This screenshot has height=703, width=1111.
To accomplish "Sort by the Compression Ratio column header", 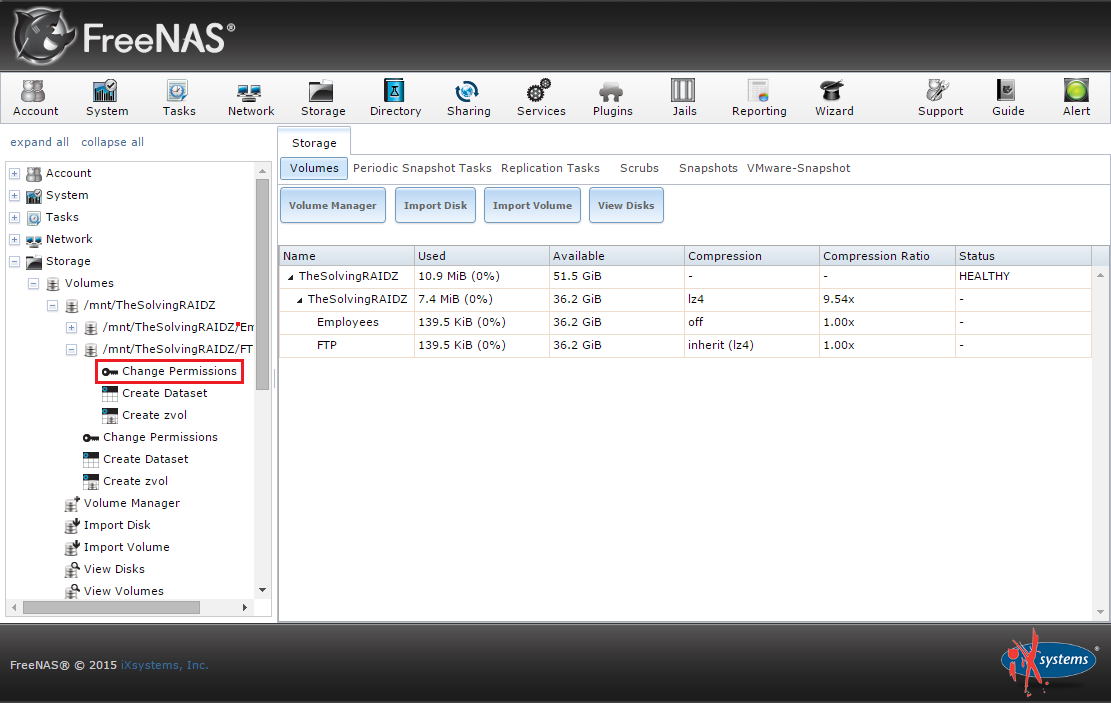I will pyautogui.click(x=887, y=256).
